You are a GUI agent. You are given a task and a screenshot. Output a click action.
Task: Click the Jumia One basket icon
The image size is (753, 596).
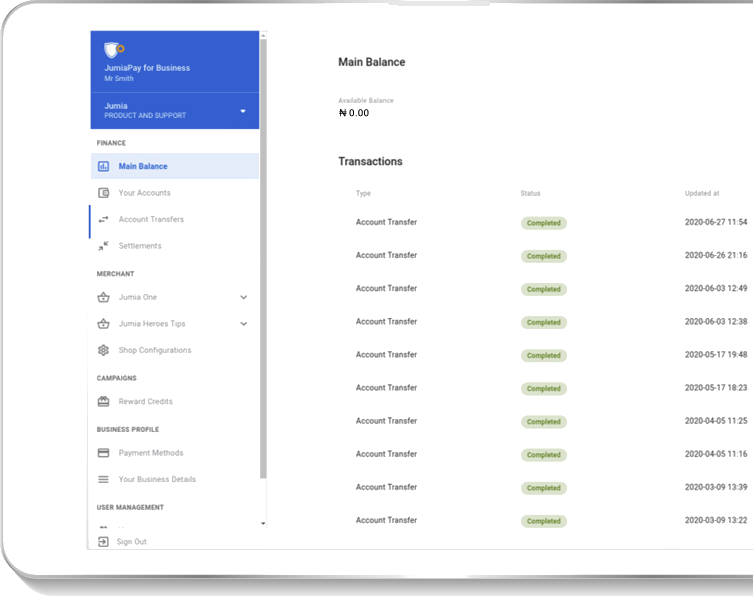coord(103,297)
